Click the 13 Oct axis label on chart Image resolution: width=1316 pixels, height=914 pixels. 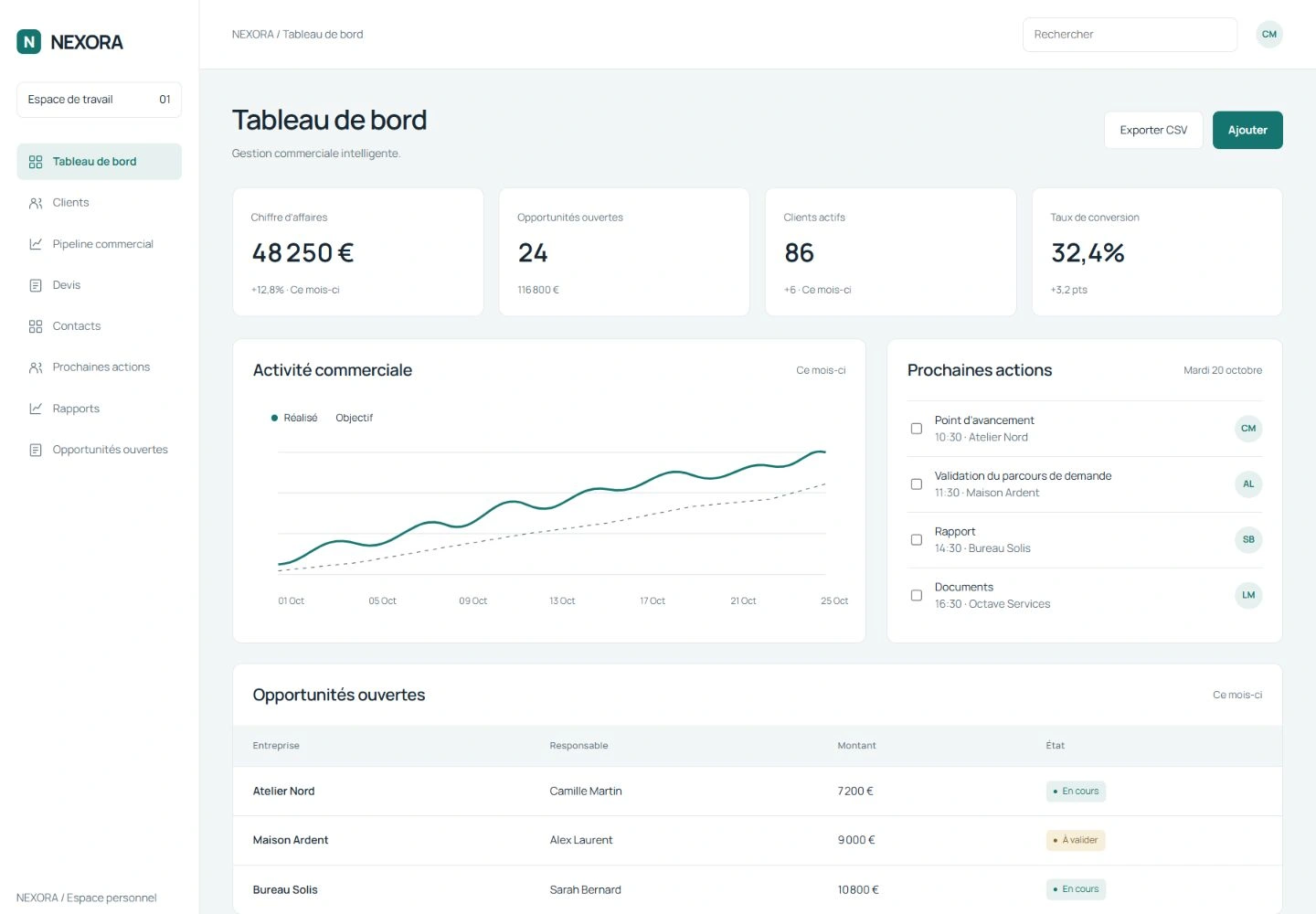(562, 601)
